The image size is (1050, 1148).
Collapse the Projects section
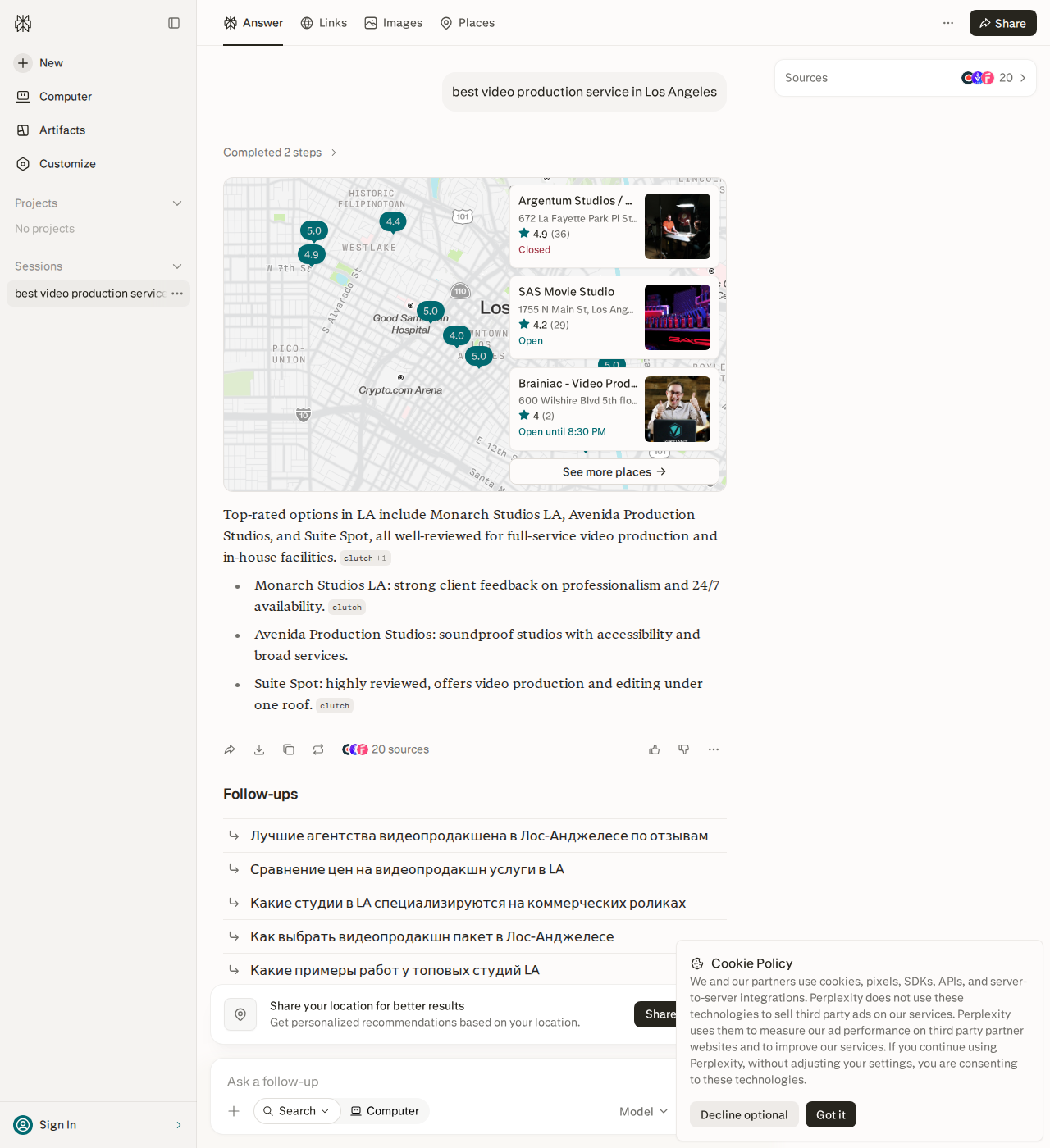click(177, 203)
